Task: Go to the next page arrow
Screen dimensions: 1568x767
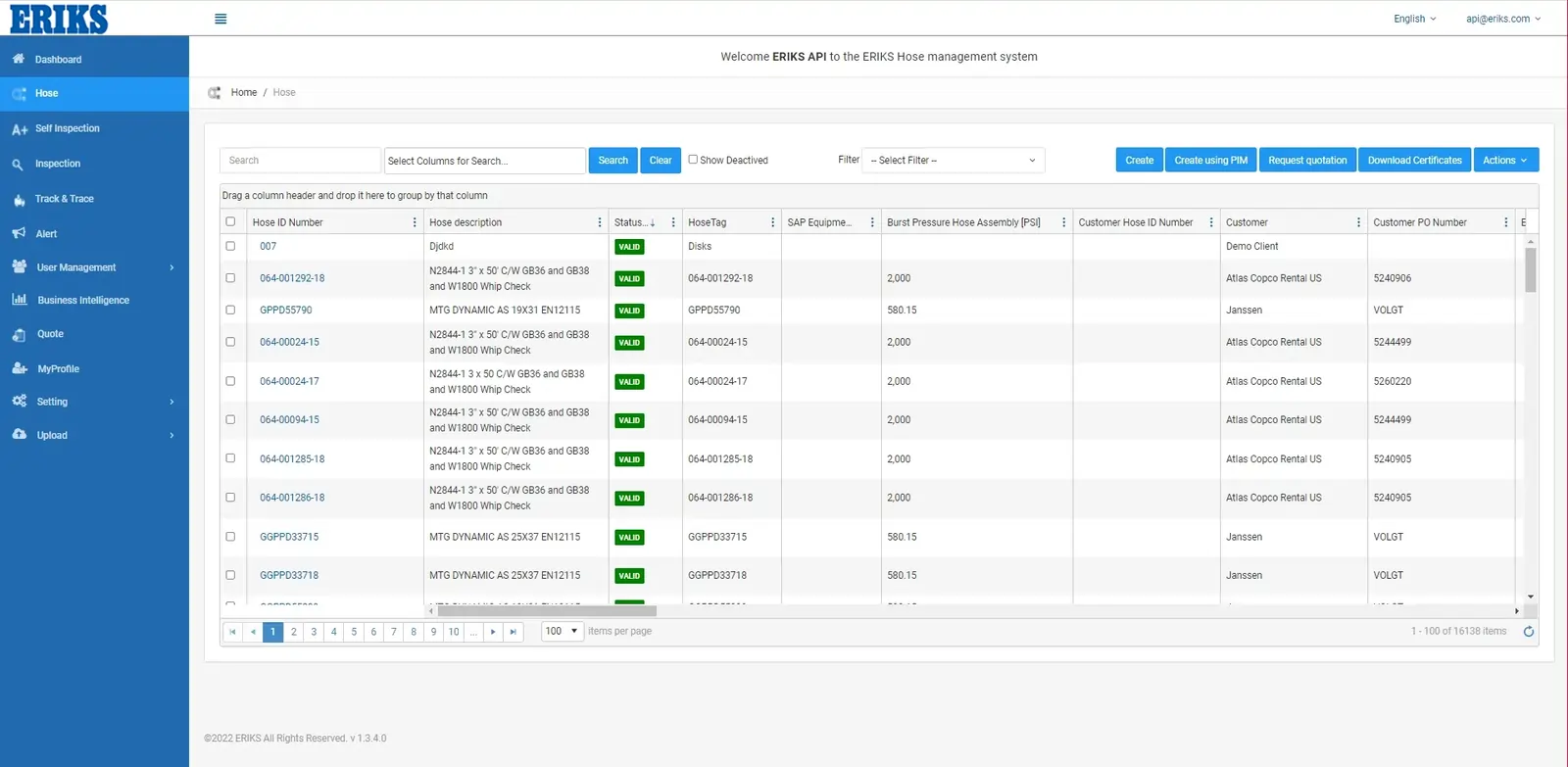Action: [493, 632]
